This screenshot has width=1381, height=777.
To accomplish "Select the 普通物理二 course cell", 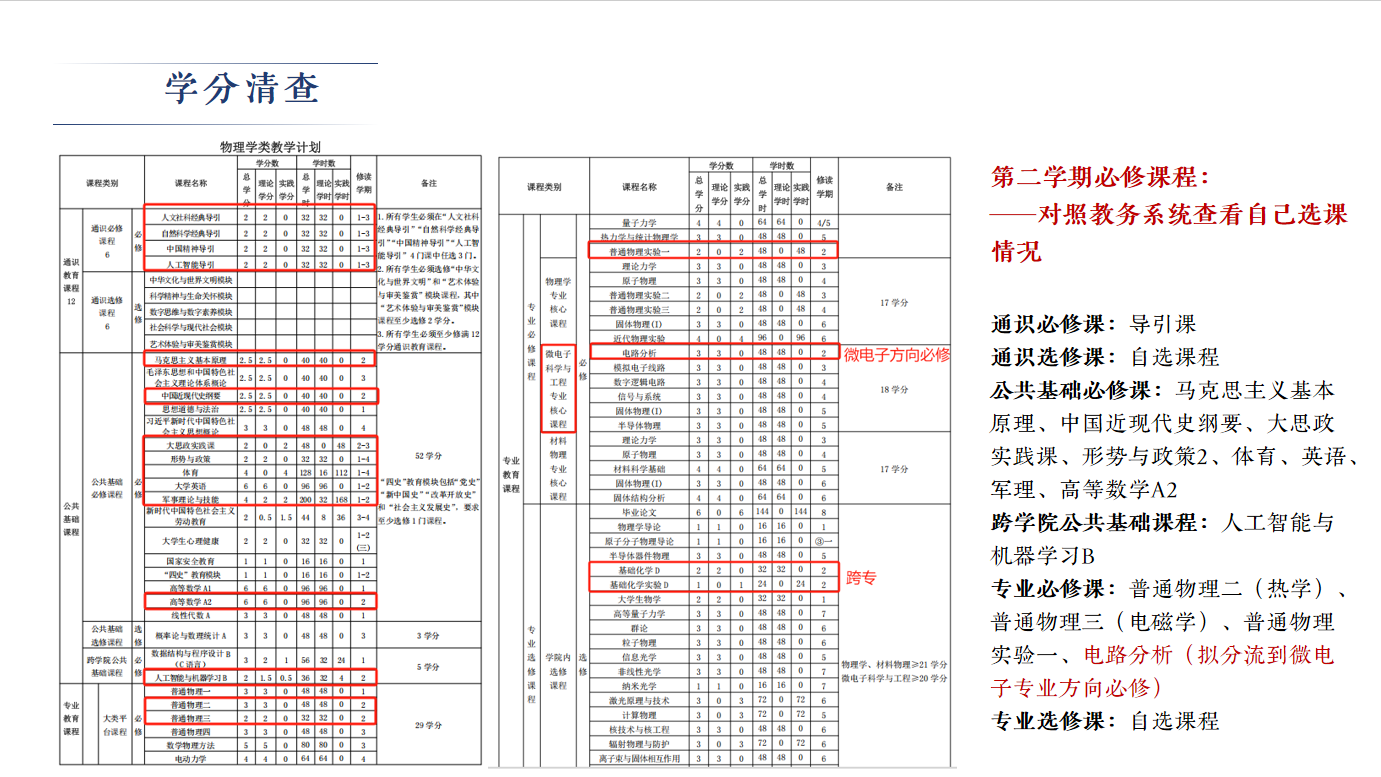I will point(190,705).
